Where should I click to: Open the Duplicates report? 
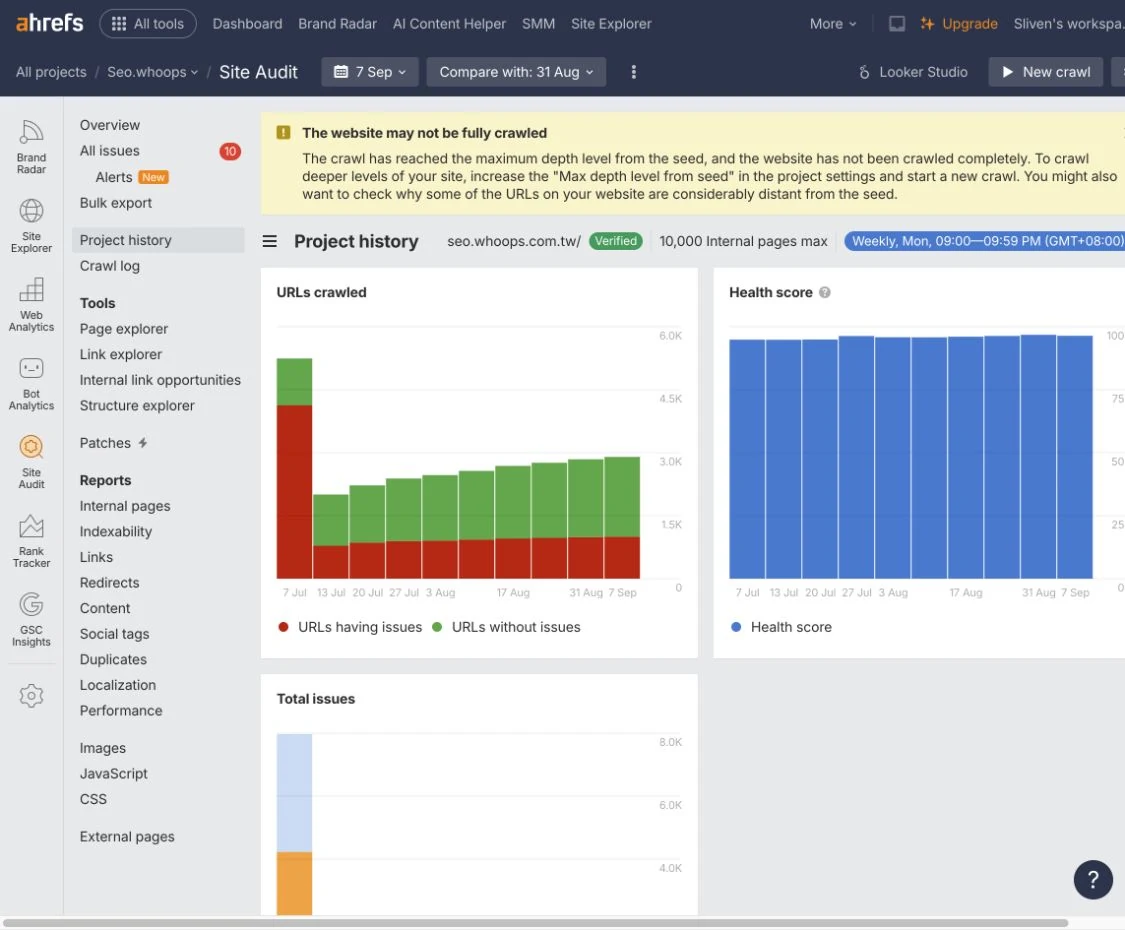(x=113, y=659)
